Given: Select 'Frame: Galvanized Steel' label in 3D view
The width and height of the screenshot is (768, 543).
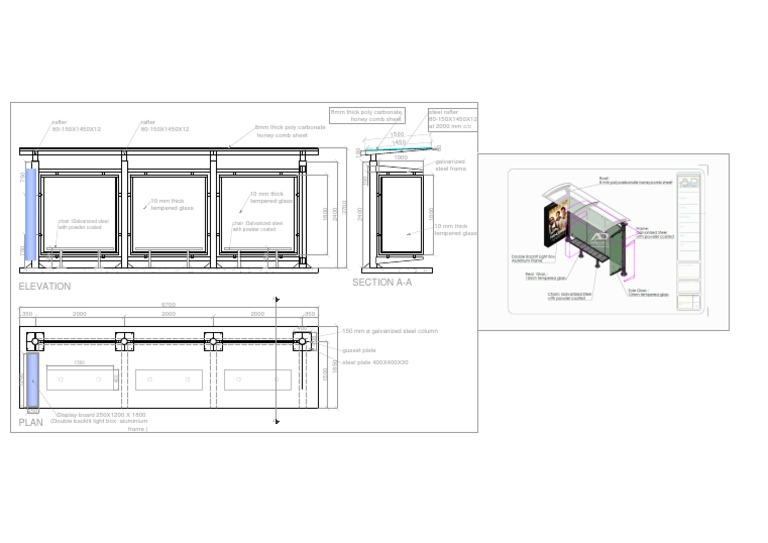Looking at the screenshot, I should tap(655, 233).
